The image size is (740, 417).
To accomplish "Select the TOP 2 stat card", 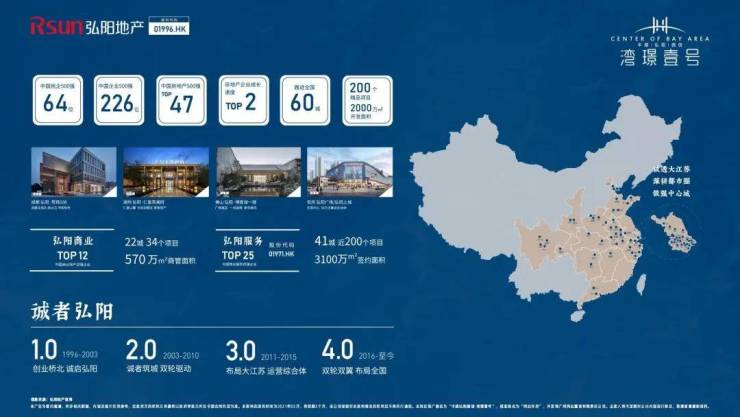I will [243, 100].
